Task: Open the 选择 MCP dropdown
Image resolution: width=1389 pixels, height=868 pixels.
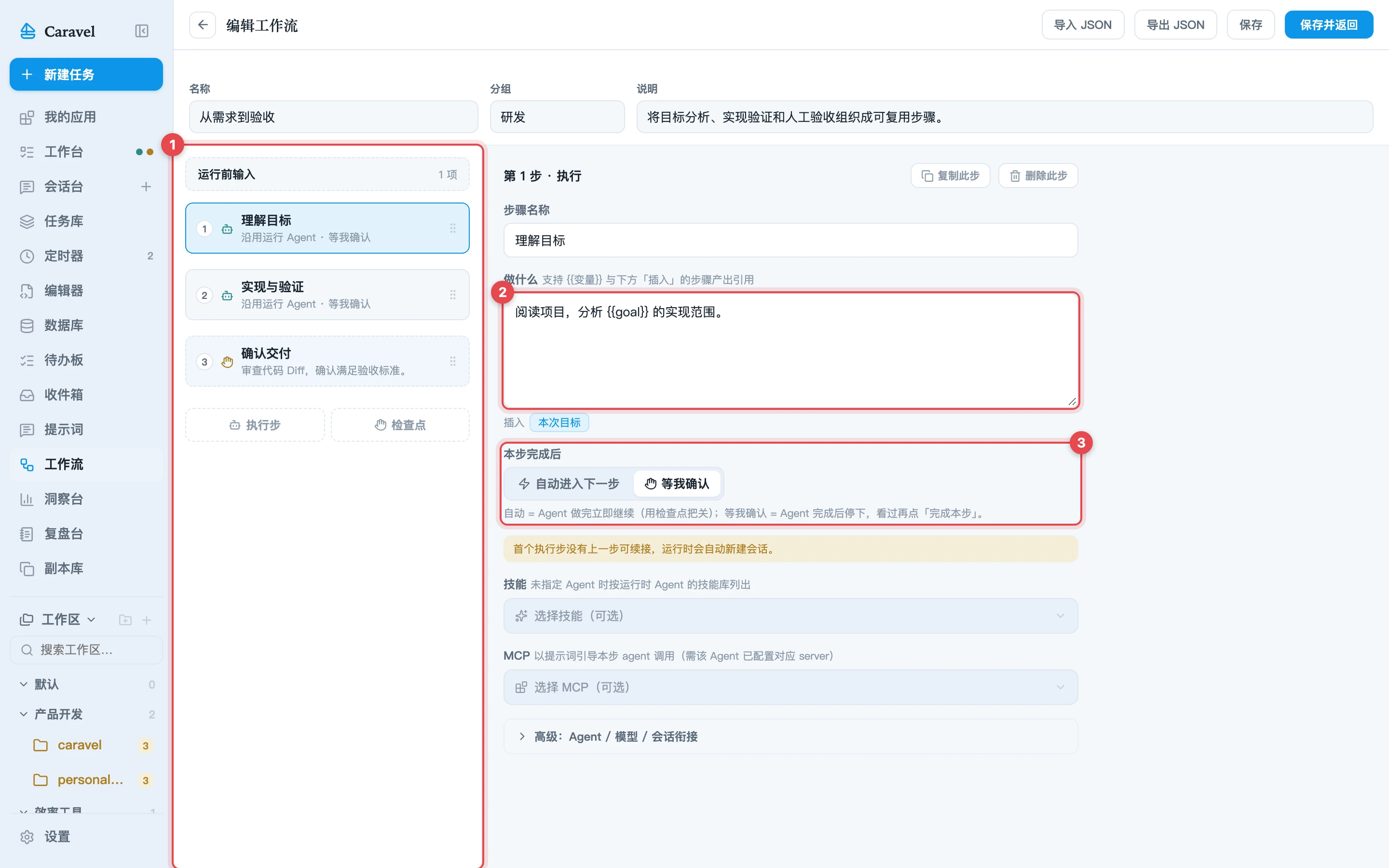Action: 790,687
